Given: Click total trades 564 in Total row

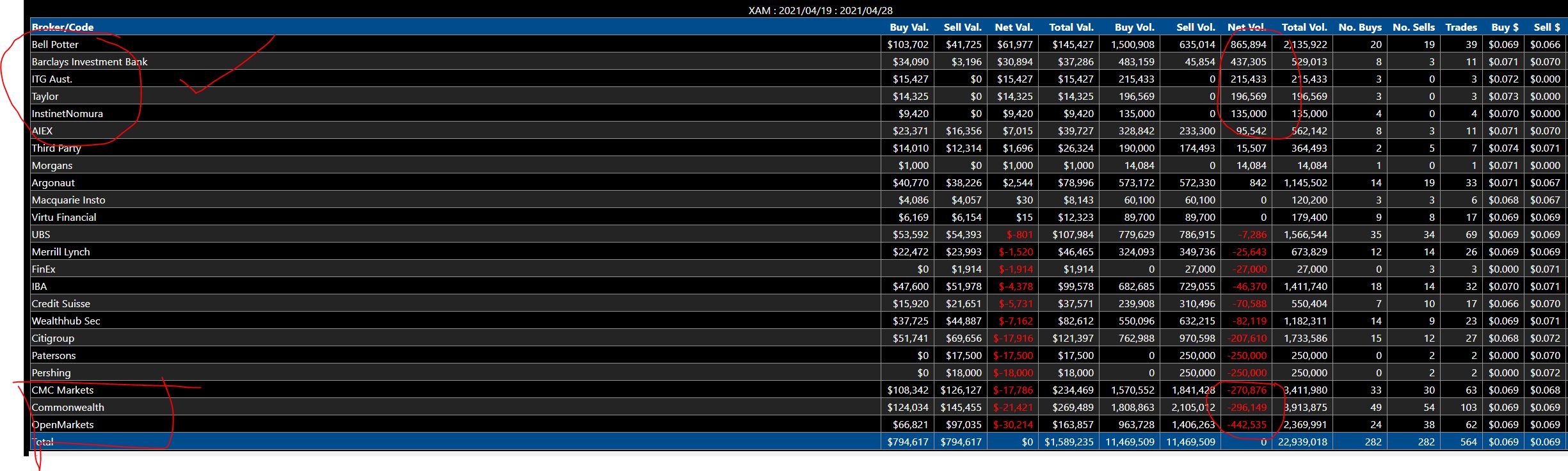Looking at the screenshot, I should click(x=1469, y=442).
